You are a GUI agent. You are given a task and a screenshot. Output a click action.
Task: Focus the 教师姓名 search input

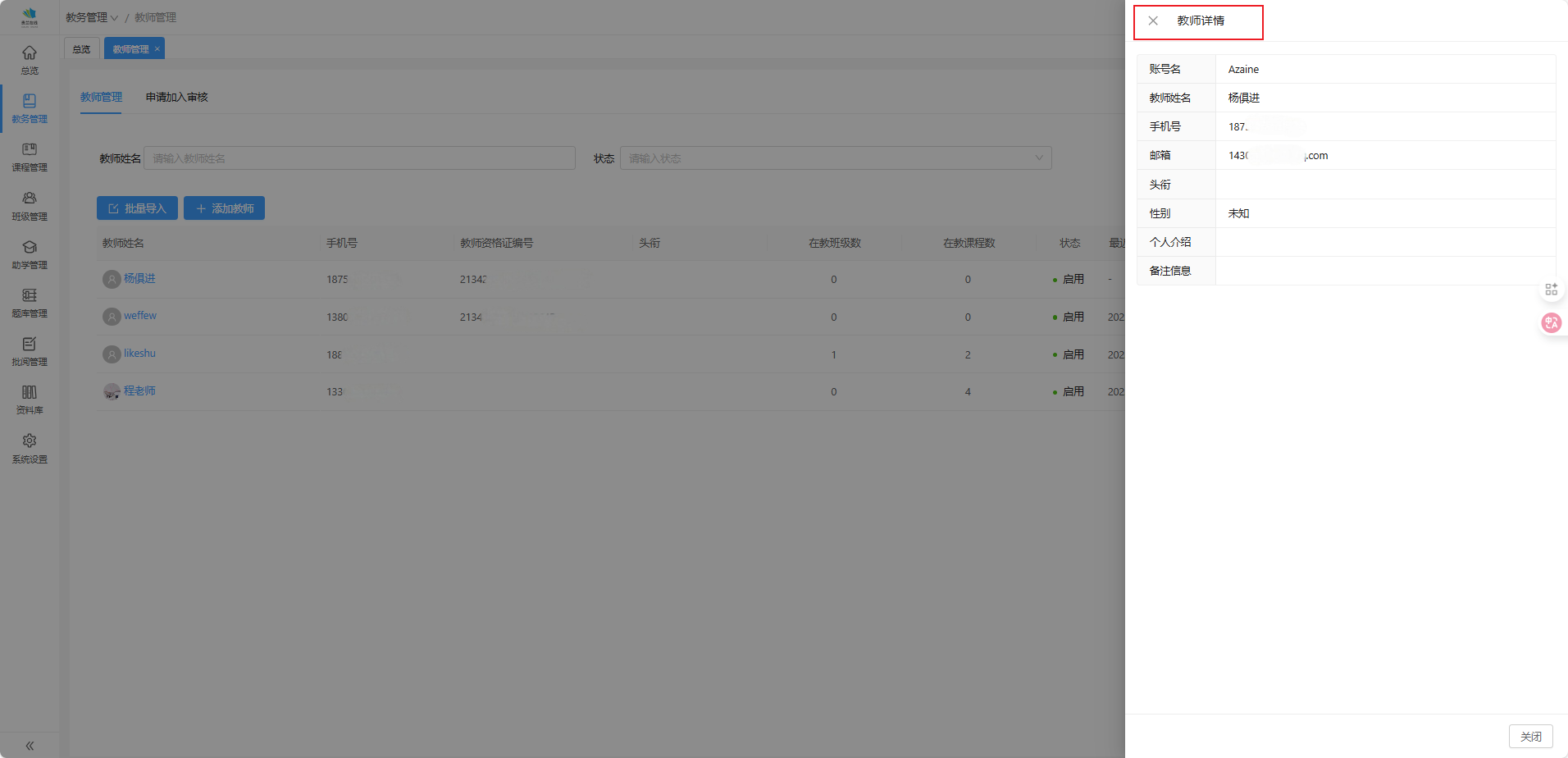(x=359, y=158)
